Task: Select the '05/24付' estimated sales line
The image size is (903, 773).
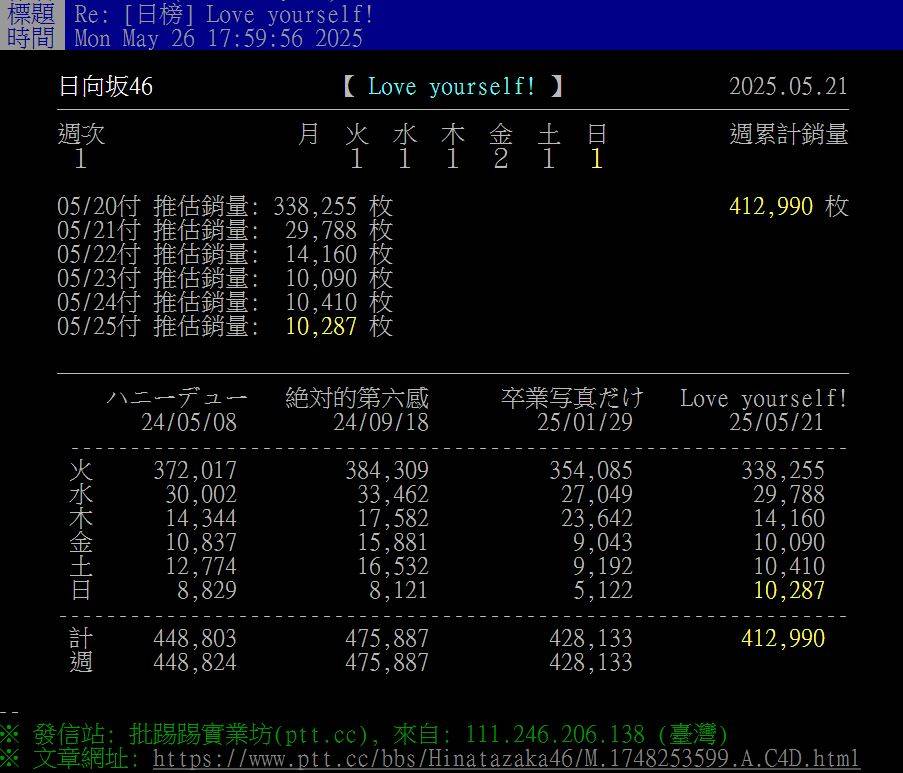Action: coord(225,302)
